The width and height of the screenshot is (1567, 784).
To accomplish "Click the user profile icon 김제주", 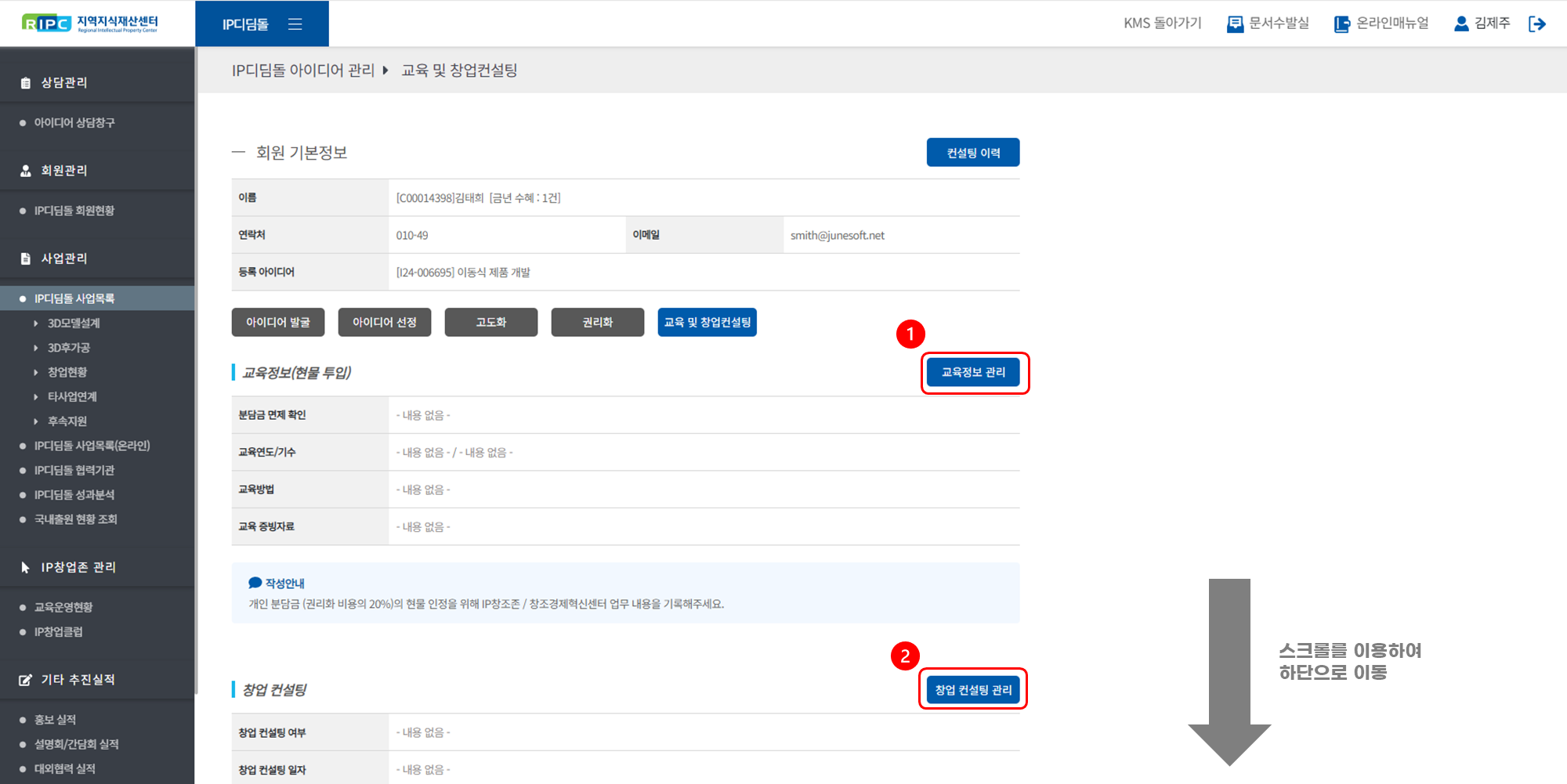I will [1461, 23].
